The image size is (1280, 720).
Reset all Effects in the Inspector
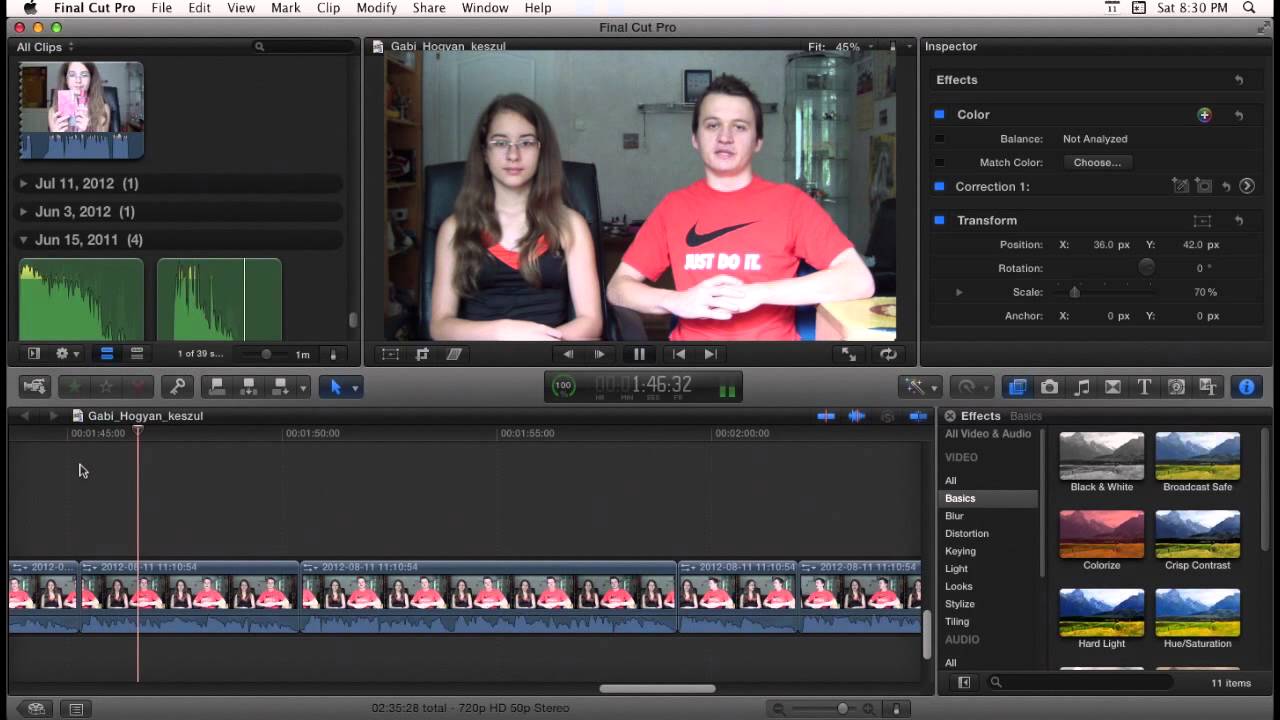(1239, 80)
